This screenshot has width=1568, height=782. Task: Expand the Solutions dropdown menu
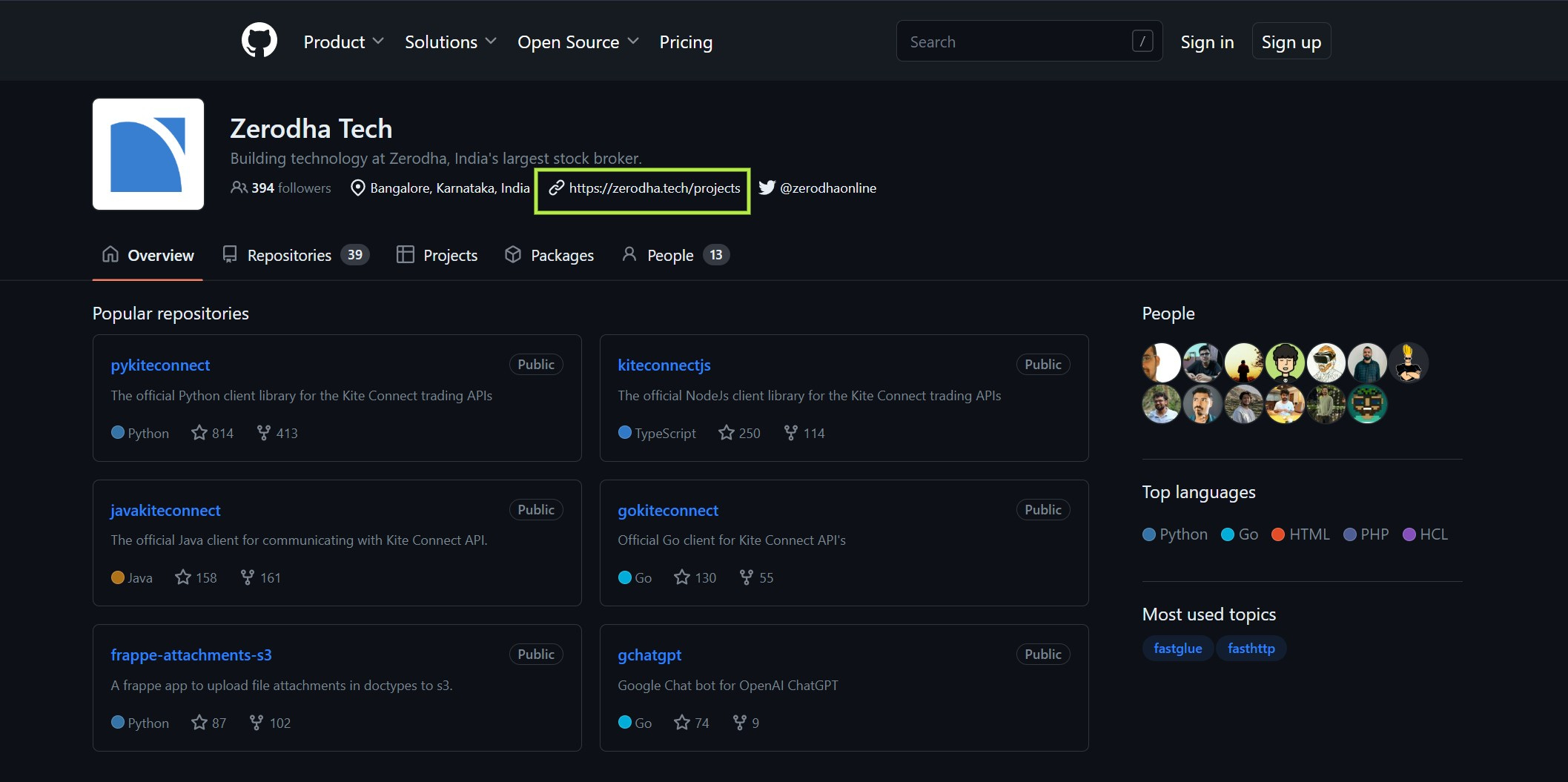450,42
